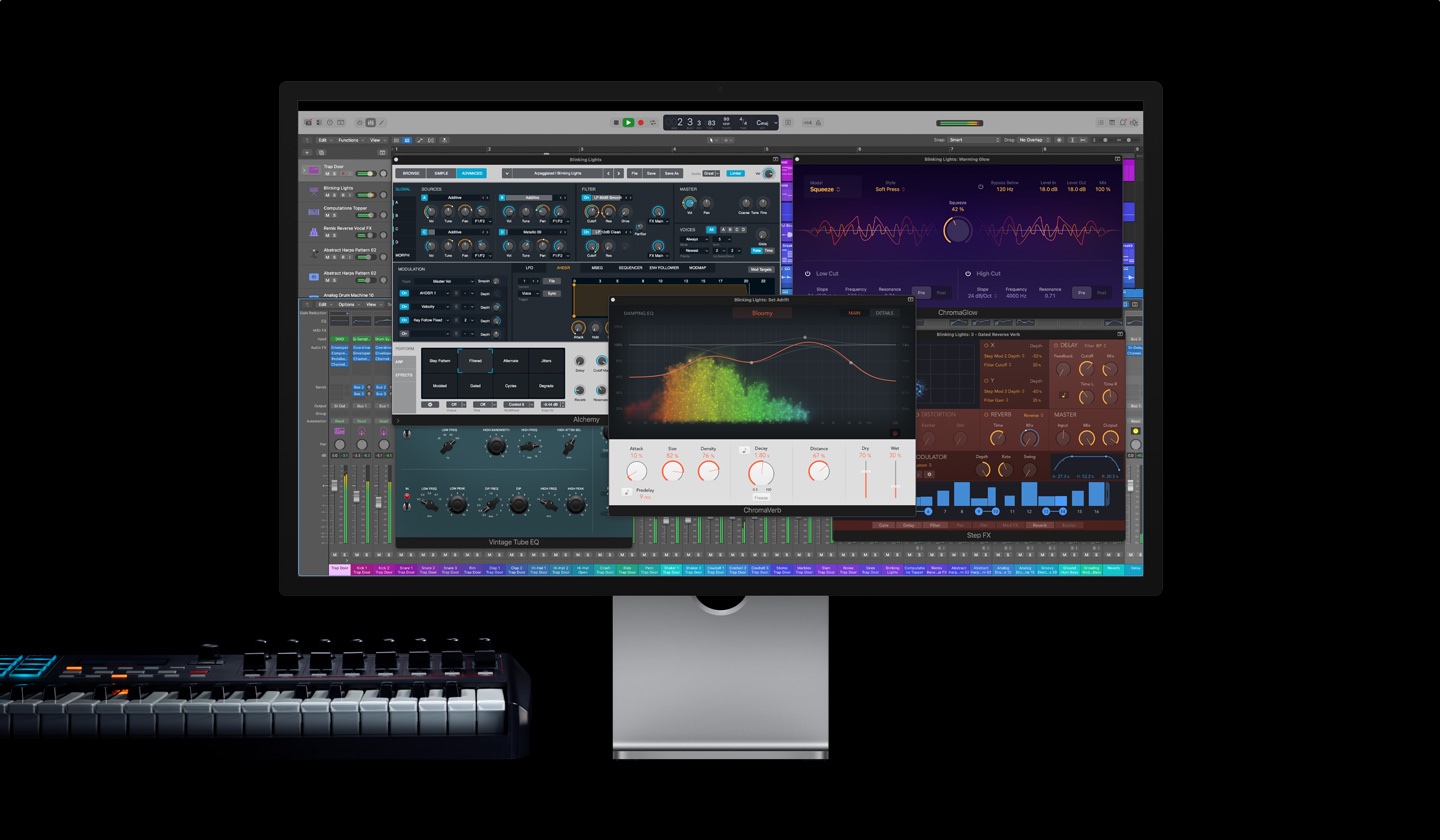The height and width of the screenshot is (840, 1440).
Task: Toggle the automation view icon in tracks toolbar
Action: point(420,140)
